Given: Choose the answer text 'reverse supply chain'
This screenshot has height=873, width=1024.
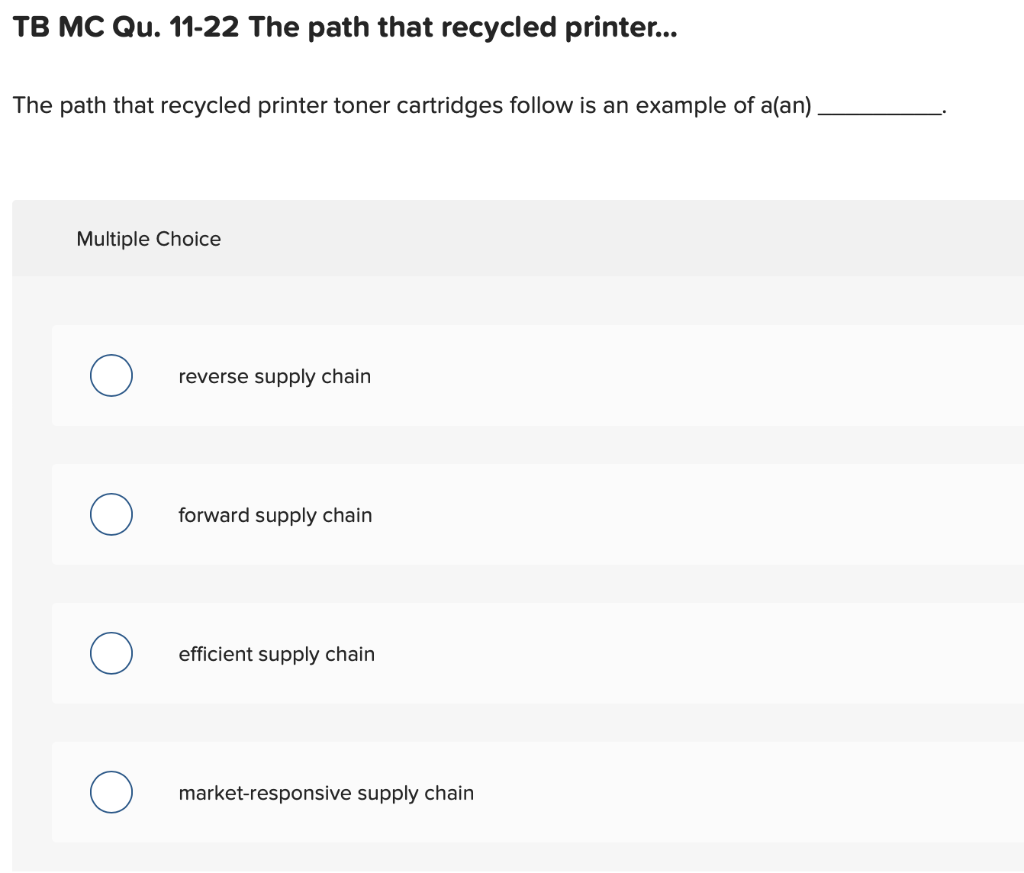Looking at the screenshot, I should [275, 376].
